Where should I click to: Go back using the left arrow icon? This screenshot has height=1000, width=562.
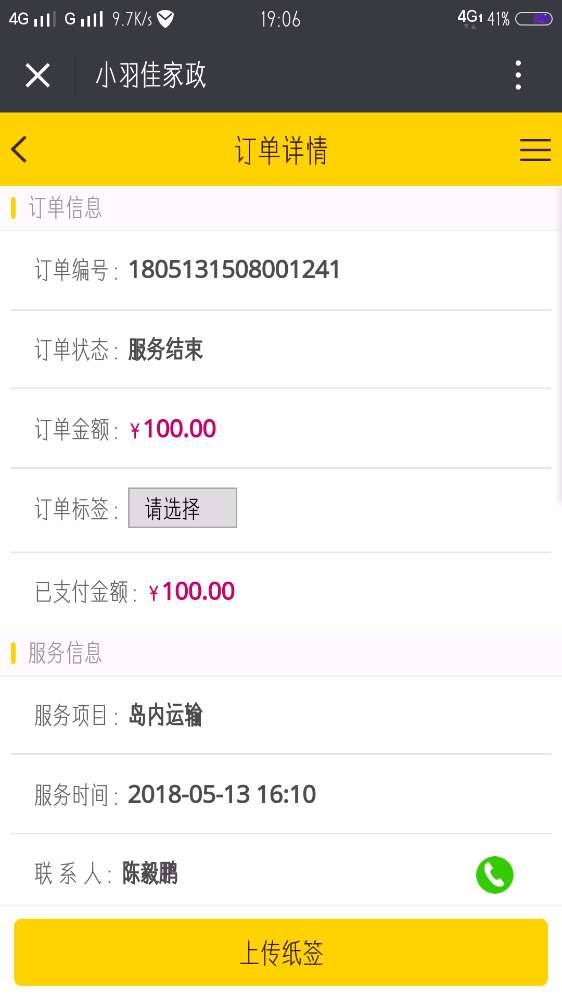[x=19, y=150]
